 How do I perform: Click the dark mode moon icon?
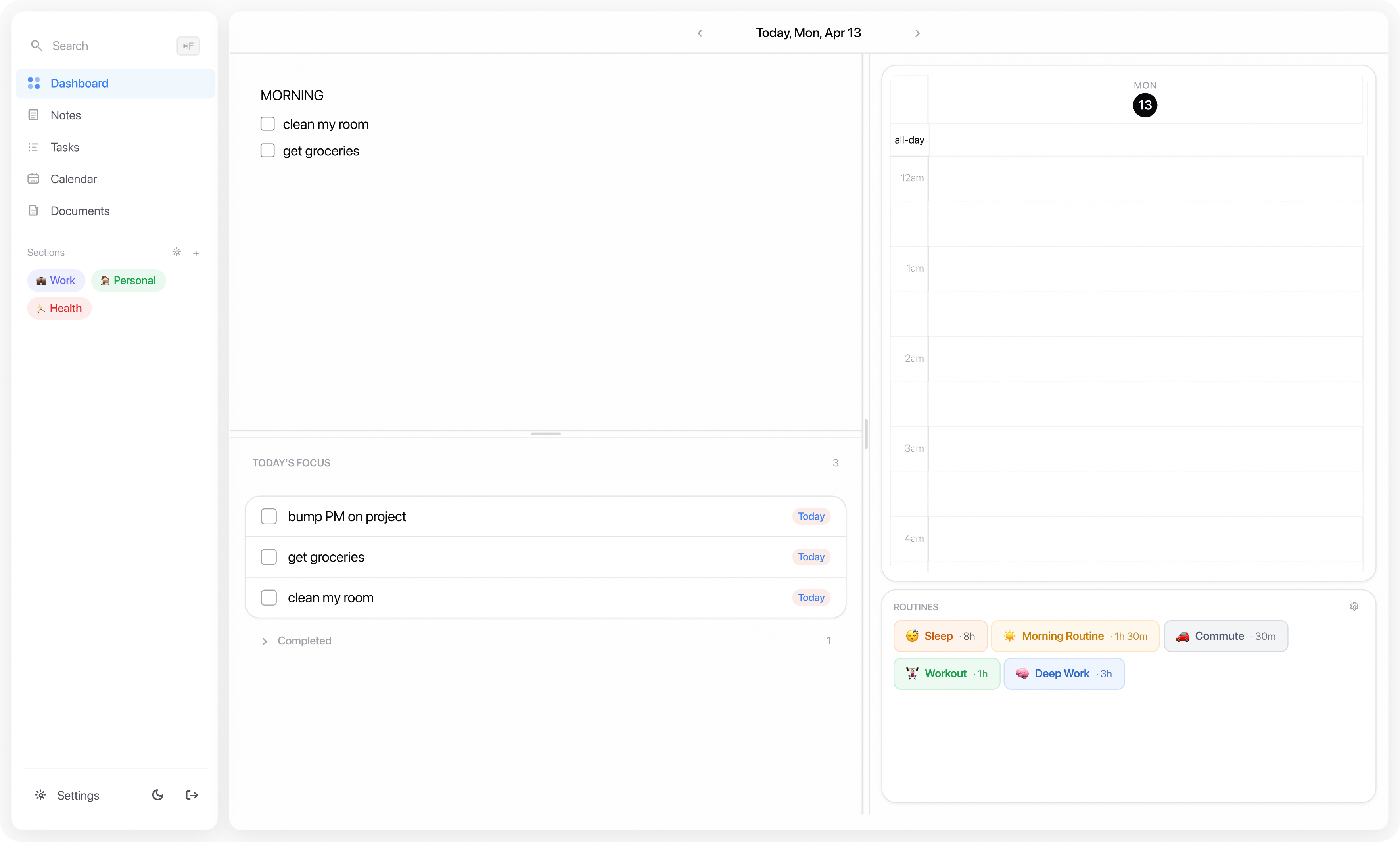158,795
